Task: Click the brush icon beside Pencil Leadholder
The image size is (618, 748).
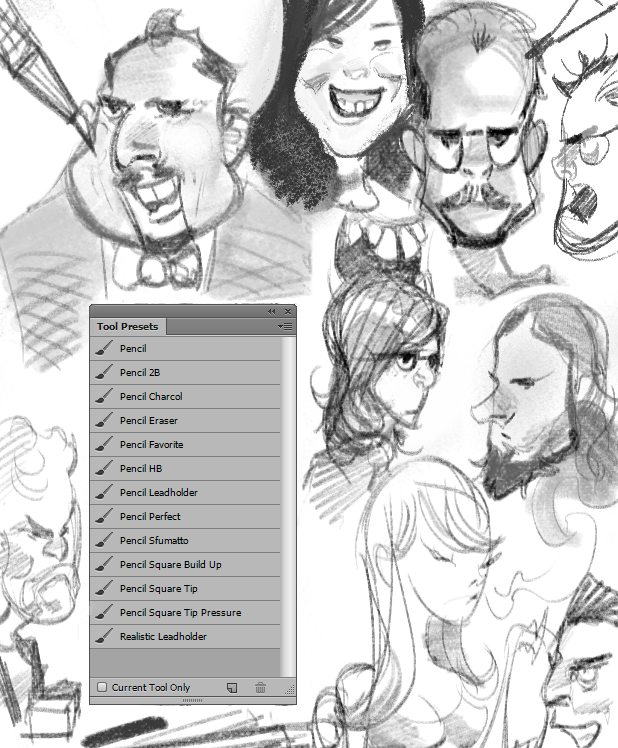Action: (104, 492)
